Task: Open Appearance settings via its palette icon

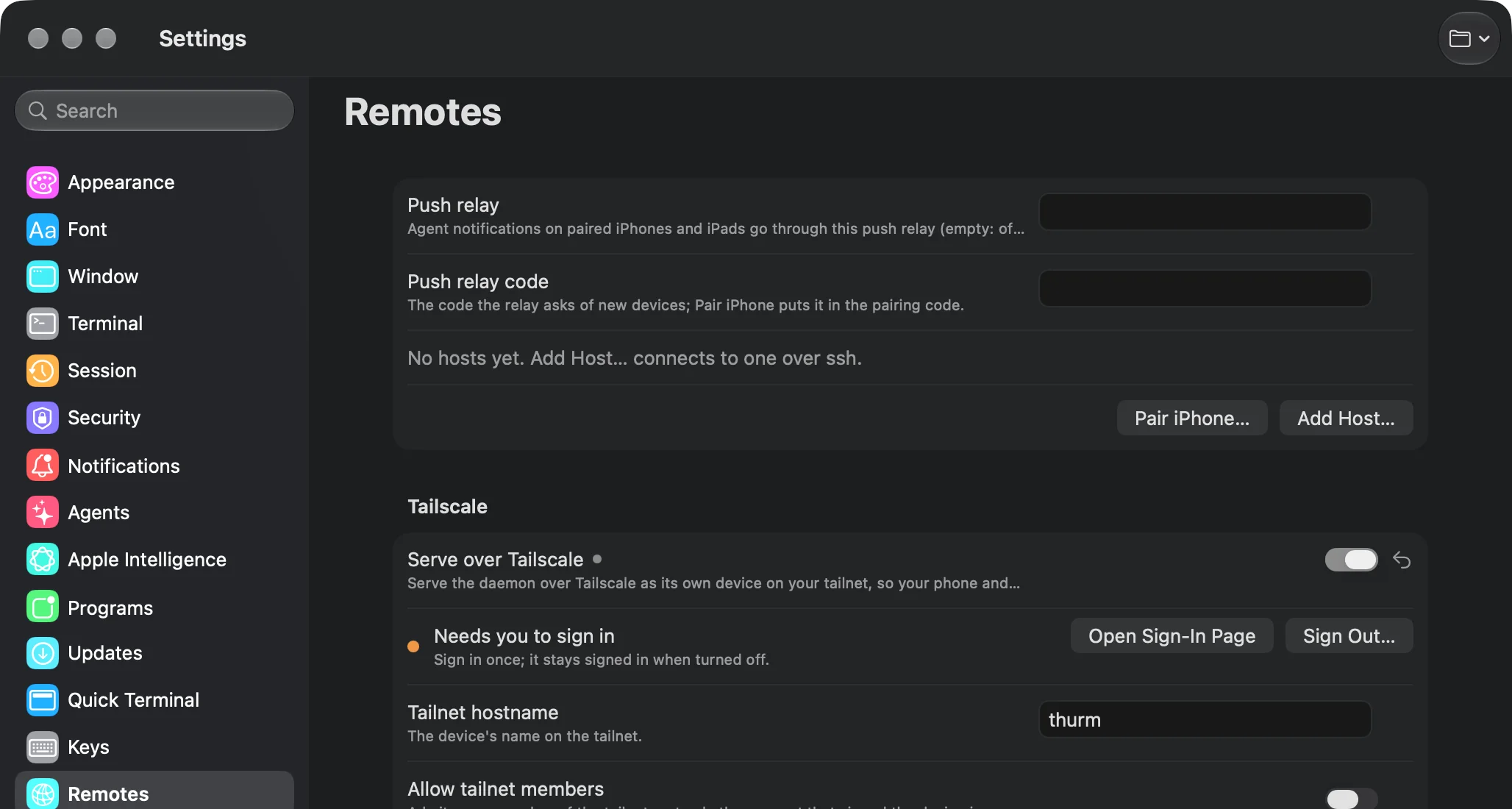Action: pyautogui.click(x=43, y=182)
